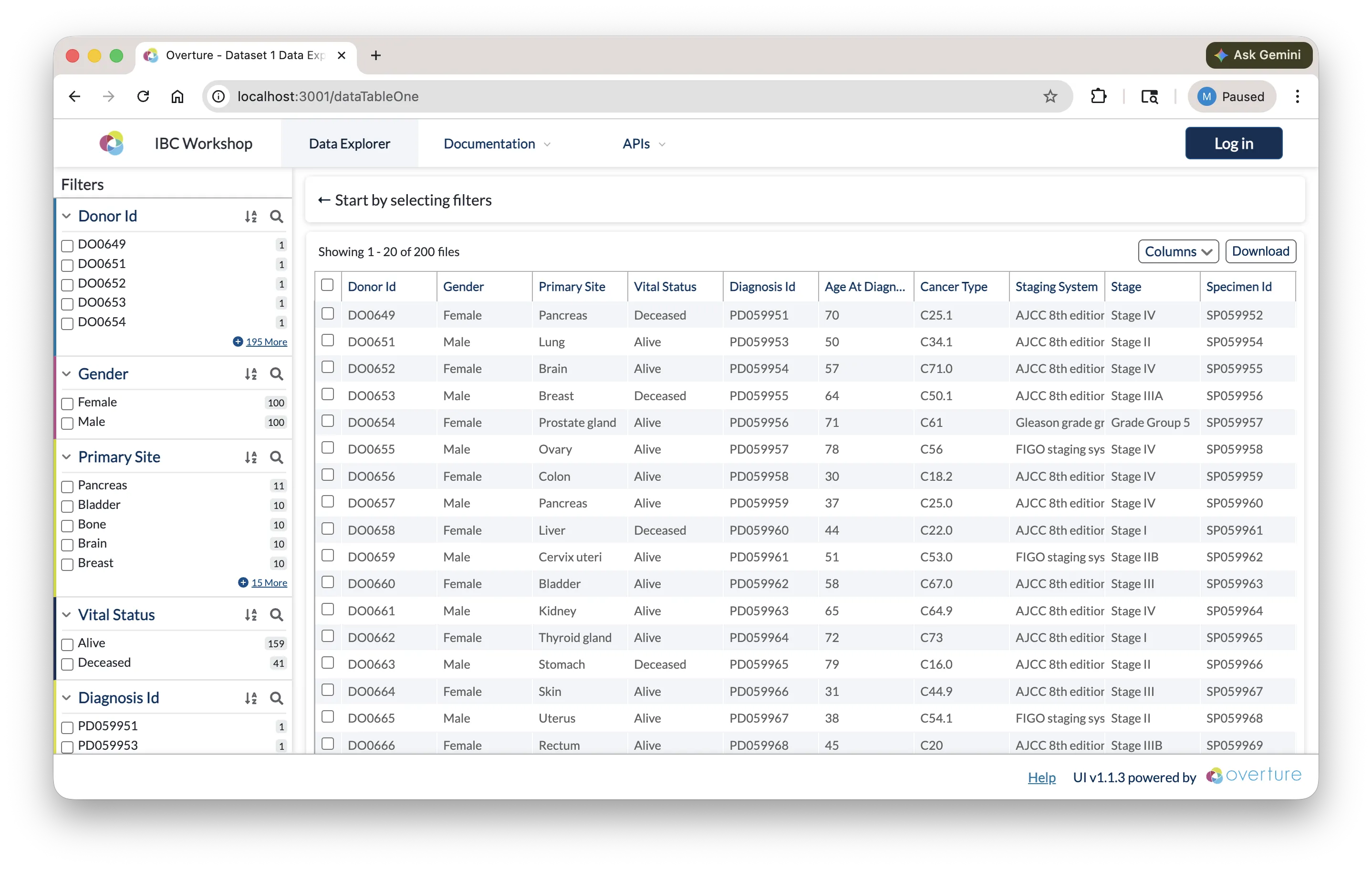Open the Columns dropdown
The height and width of the screenshot is (870, 1372).
(x=1178, y=252)
